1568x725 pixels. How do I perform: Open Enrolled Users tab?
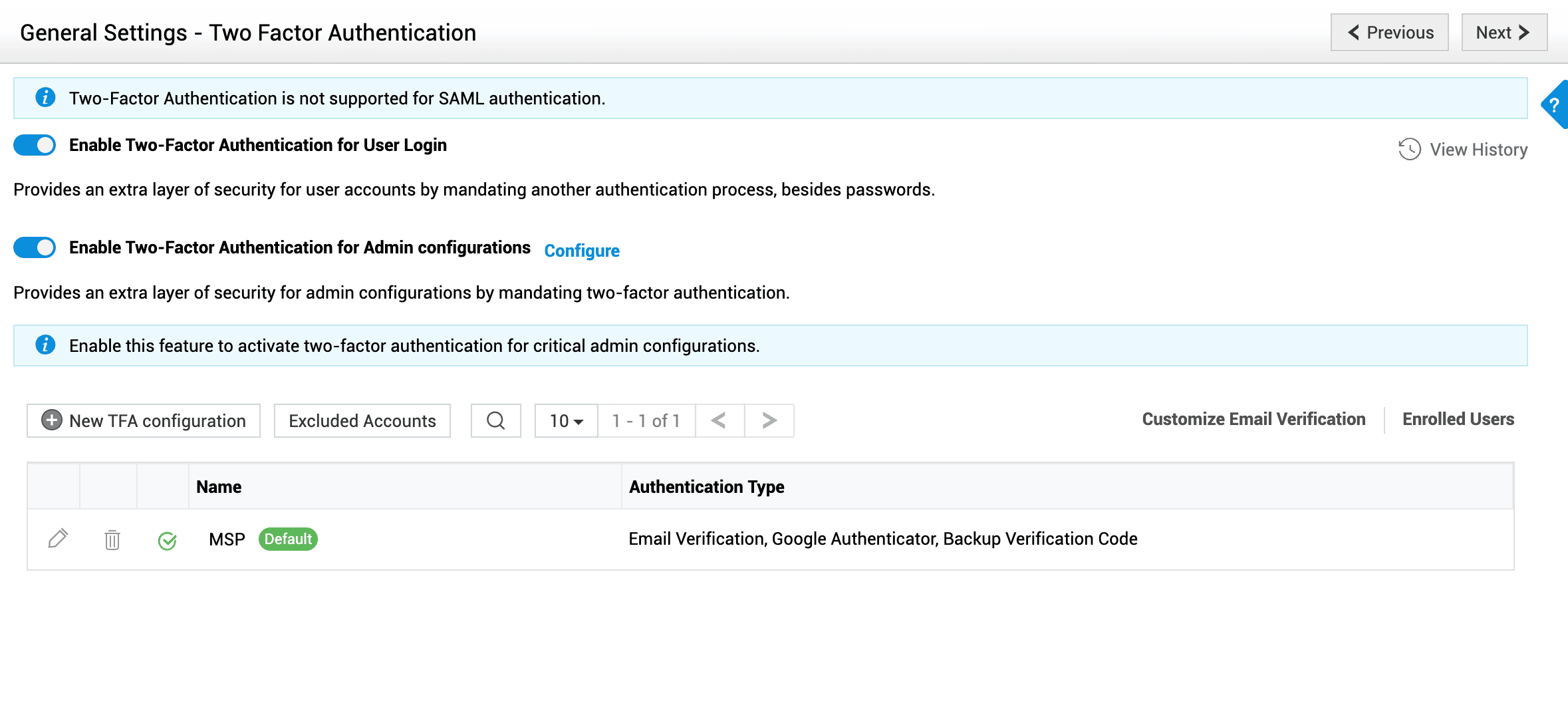pos(1458,419)
